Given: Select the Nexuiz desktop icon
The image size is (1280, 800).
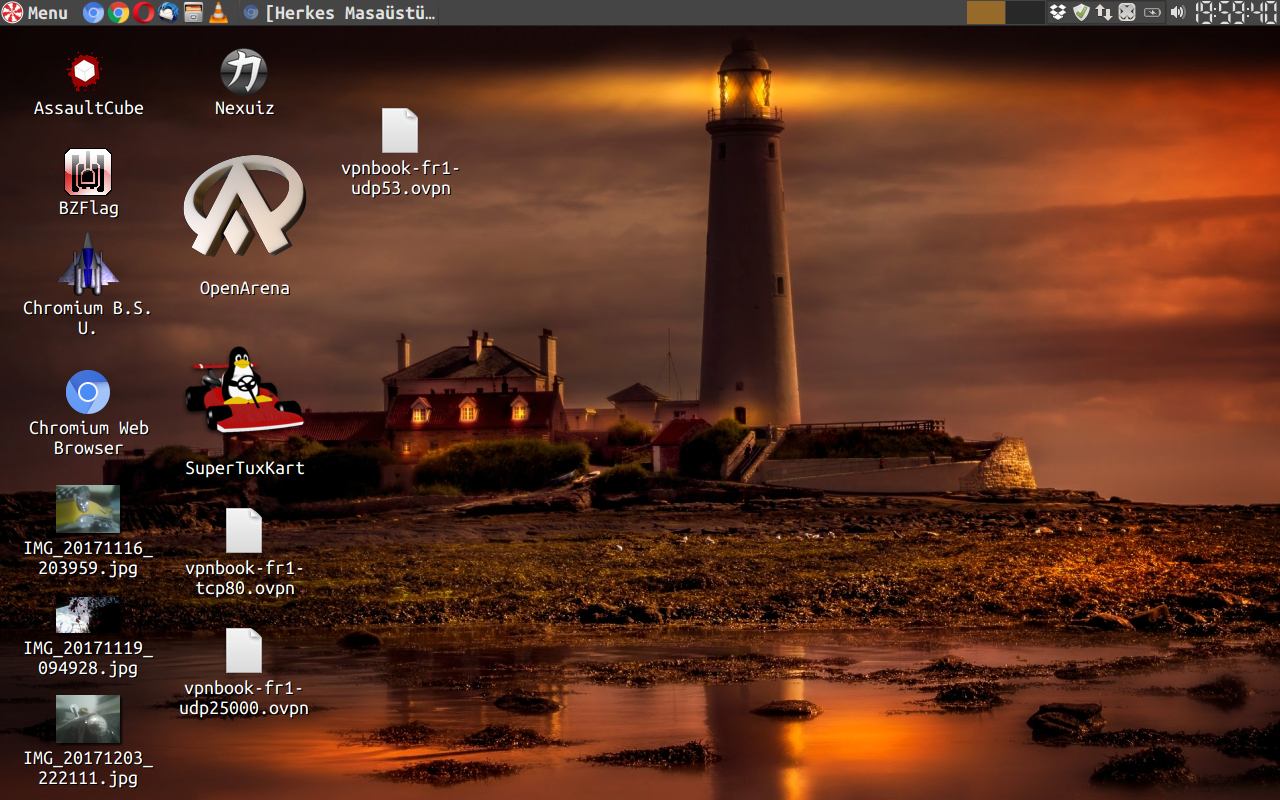Looking at the screenshot, I should pyautogui.click(x=244, y=72).
